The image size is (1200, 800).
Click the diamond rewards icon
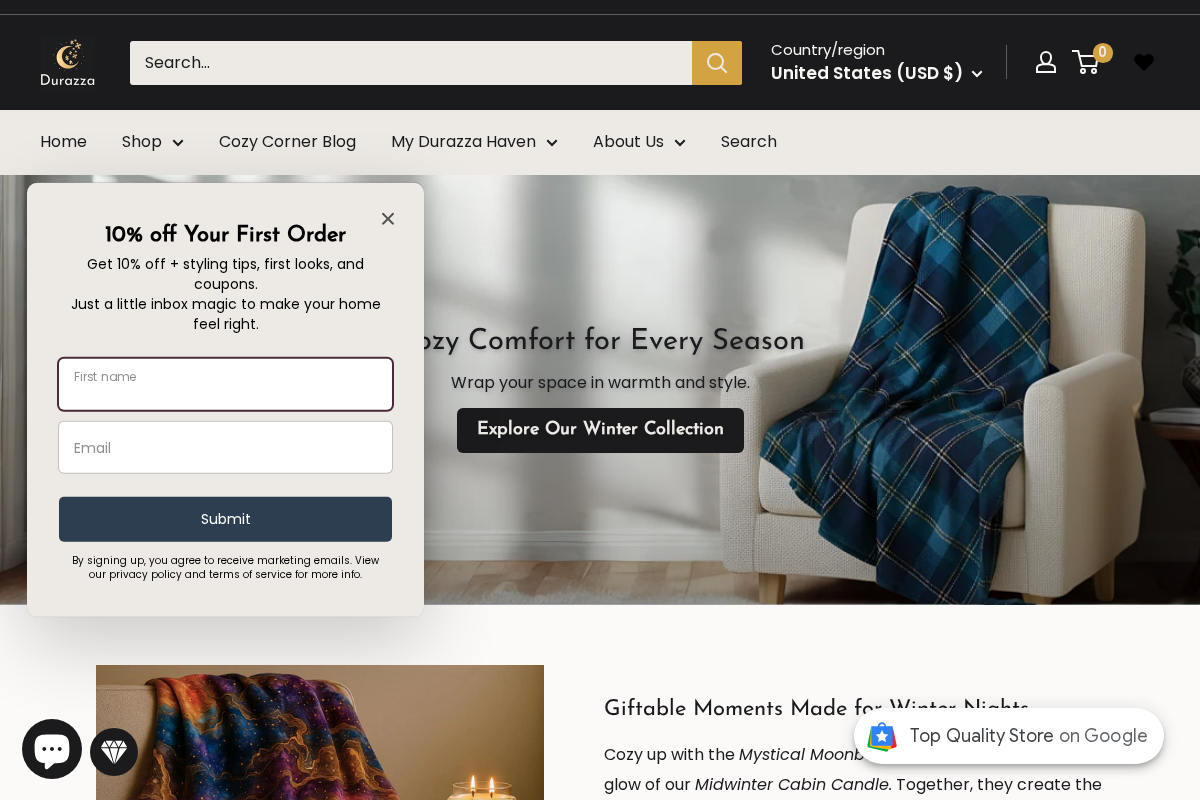click(114, 752)
